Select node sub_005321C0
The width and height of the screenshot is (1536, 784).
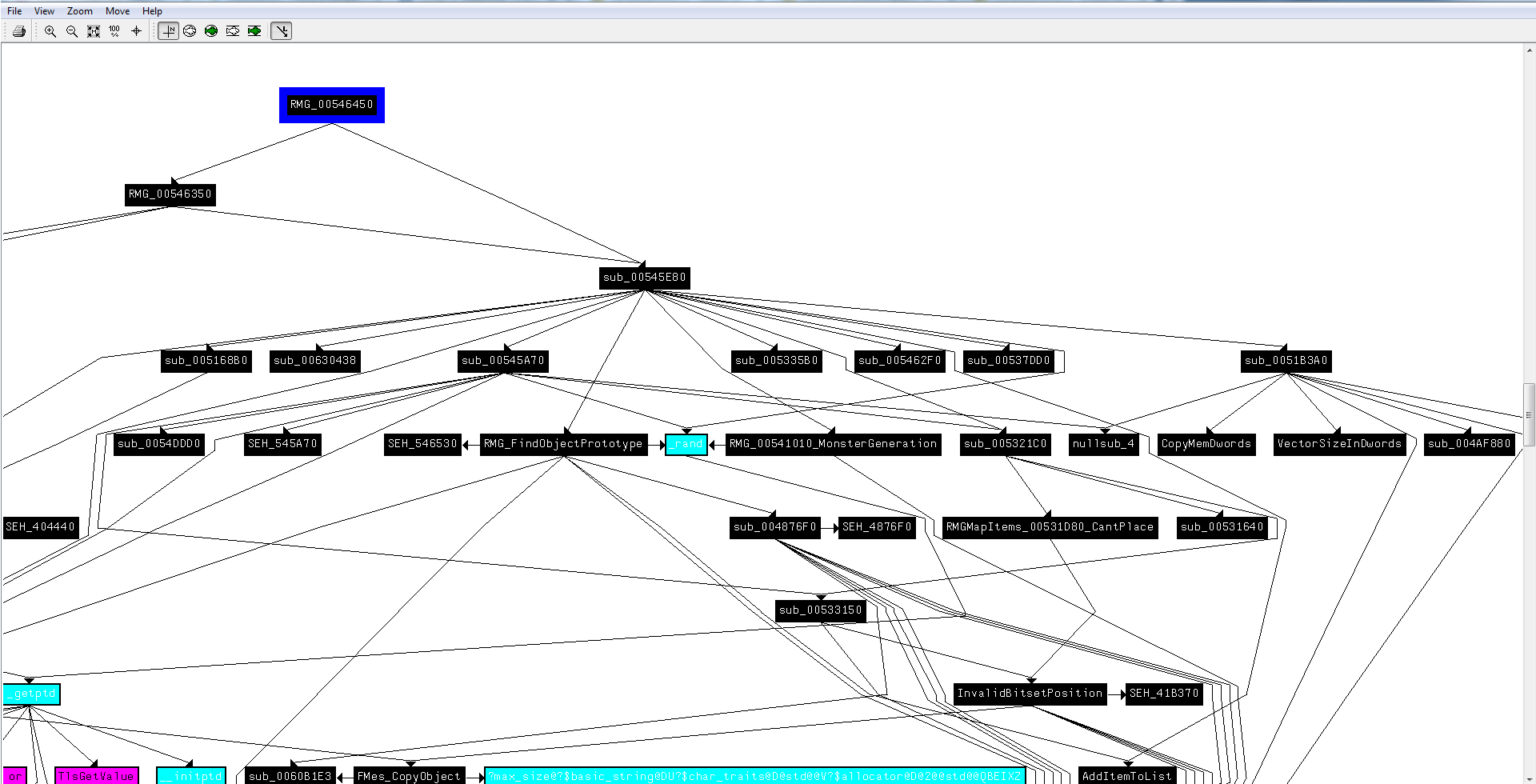pyautogui.click(x=1006, y=444)
